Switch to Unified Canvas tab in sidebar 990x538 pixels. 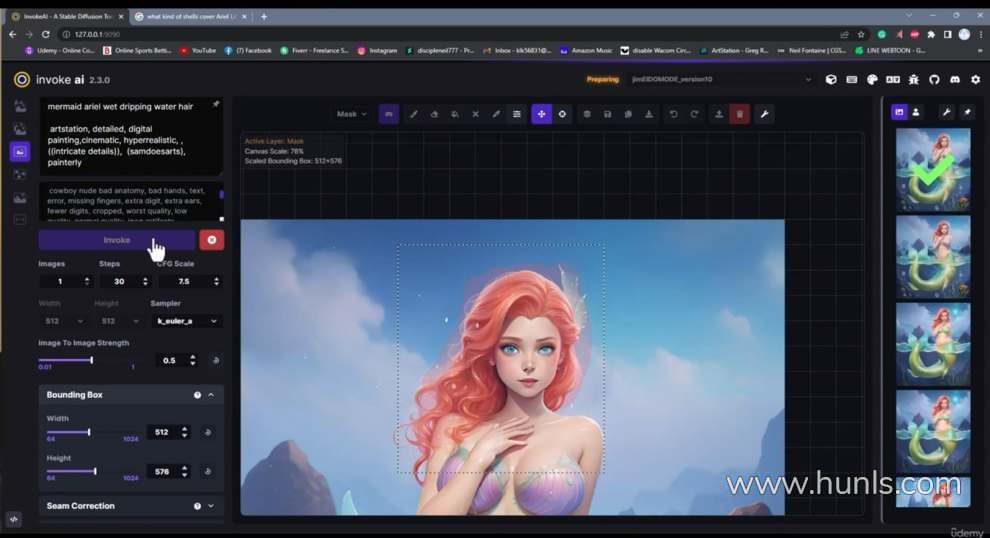point(20,152)
